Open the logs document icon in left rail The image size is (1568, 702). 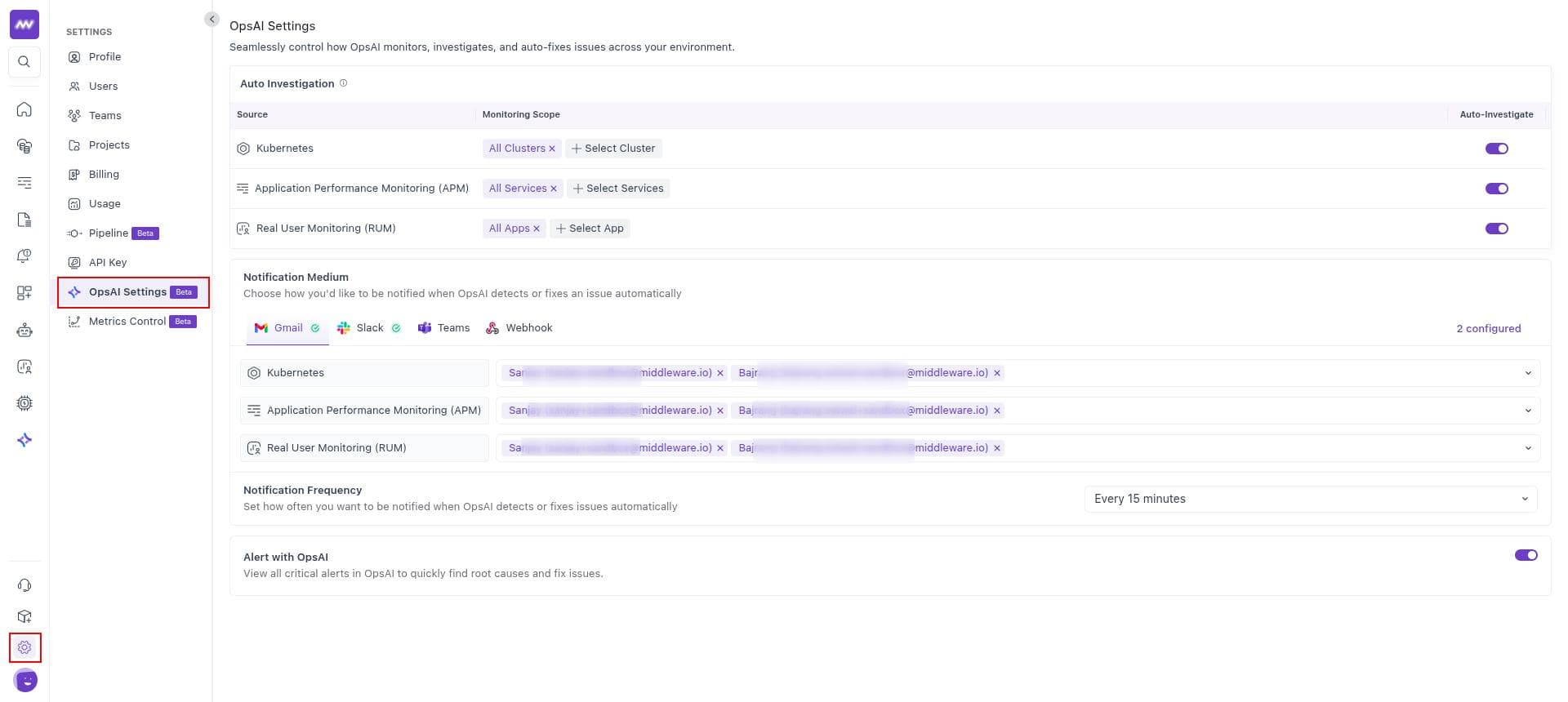(x=24, y=220)
